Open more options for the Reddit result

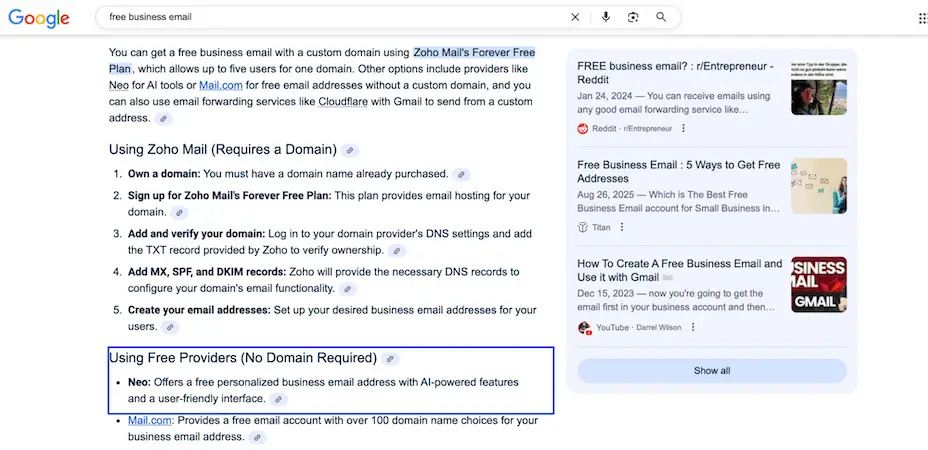(x=684, y=128)
